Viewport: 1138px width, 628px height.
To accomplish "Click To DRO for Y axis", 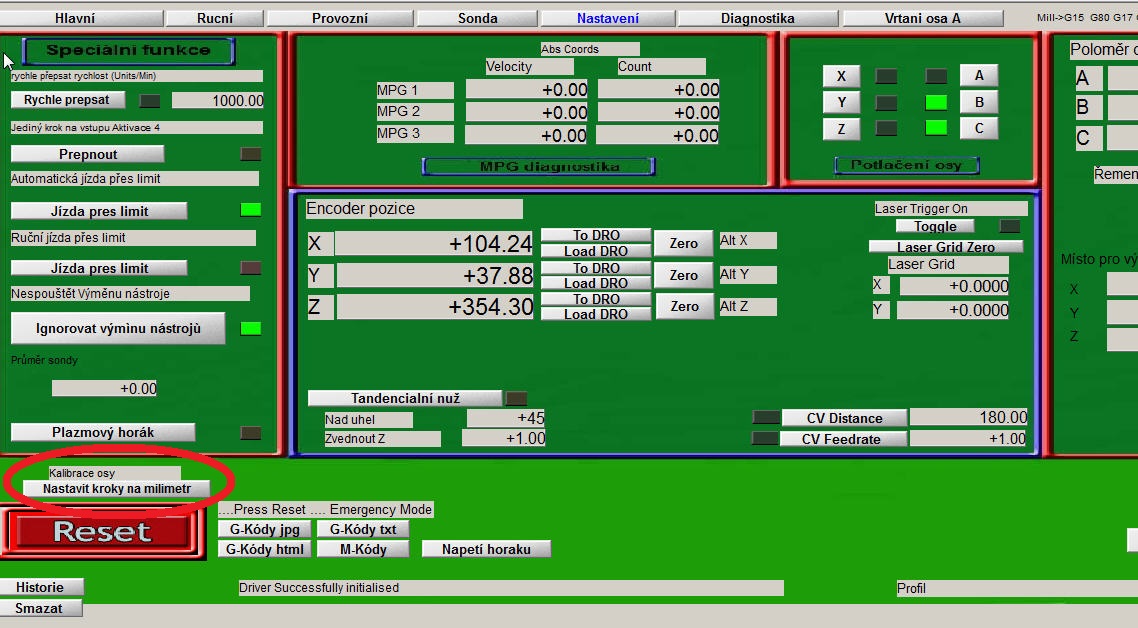I will coord(595,268).
